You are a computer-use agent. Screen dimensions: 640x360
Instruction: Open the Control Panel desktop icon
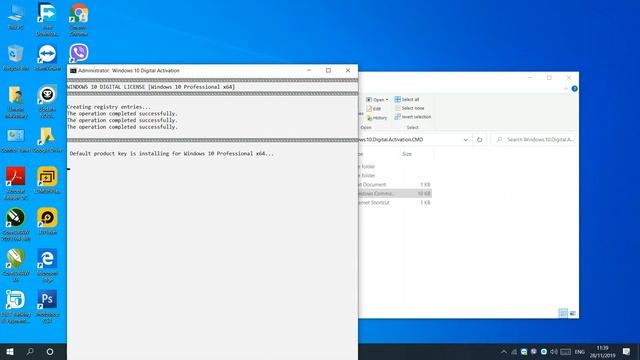(x=16, y=141)
